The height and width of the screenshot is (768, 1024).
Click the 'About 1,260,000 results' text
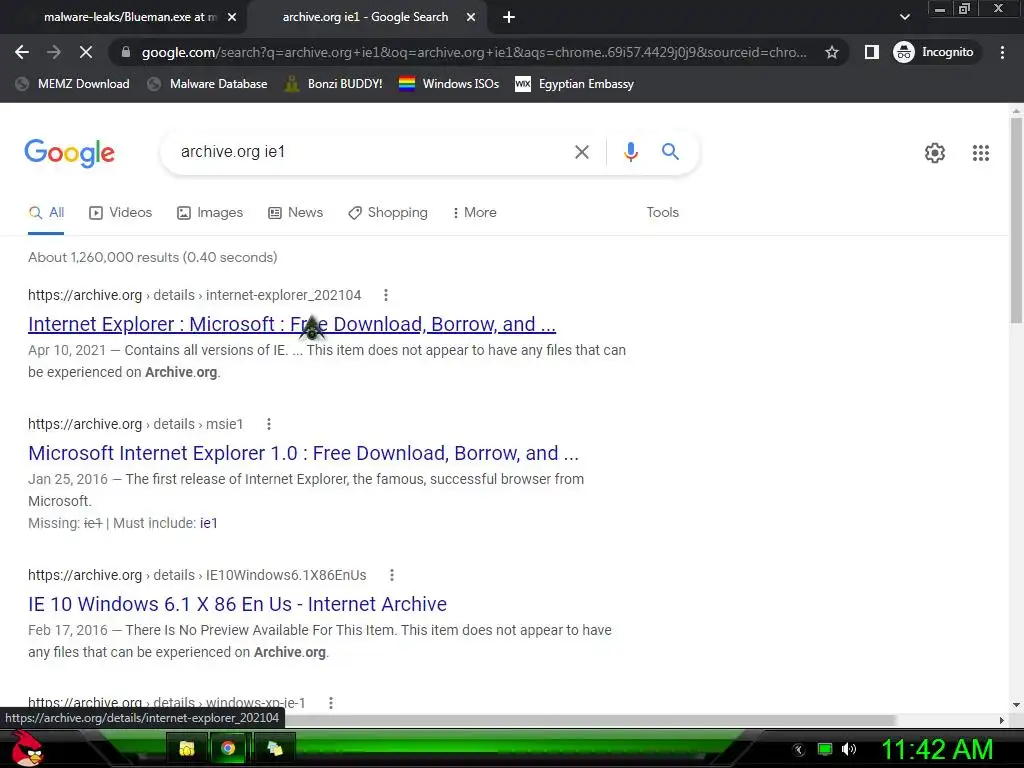[x=153, y=257]
